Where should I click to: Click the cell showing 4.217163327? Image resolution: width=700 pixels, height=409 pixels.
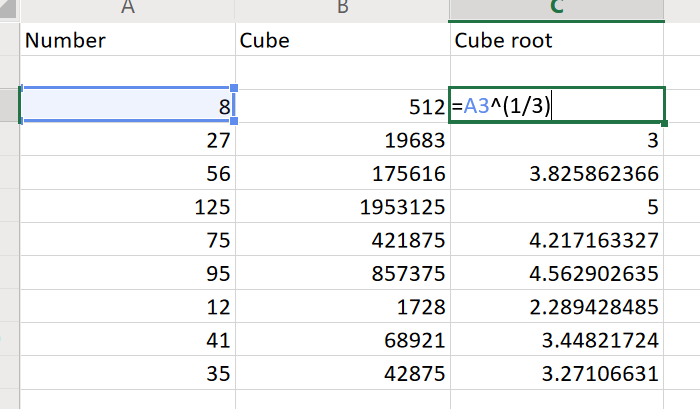click(x=556, y=242)
